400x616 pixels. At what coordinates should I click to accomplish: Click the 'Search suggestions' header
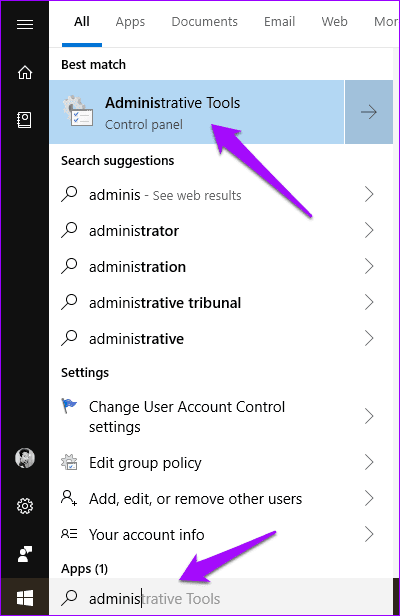pyautogui.click(x=117, y=161)
